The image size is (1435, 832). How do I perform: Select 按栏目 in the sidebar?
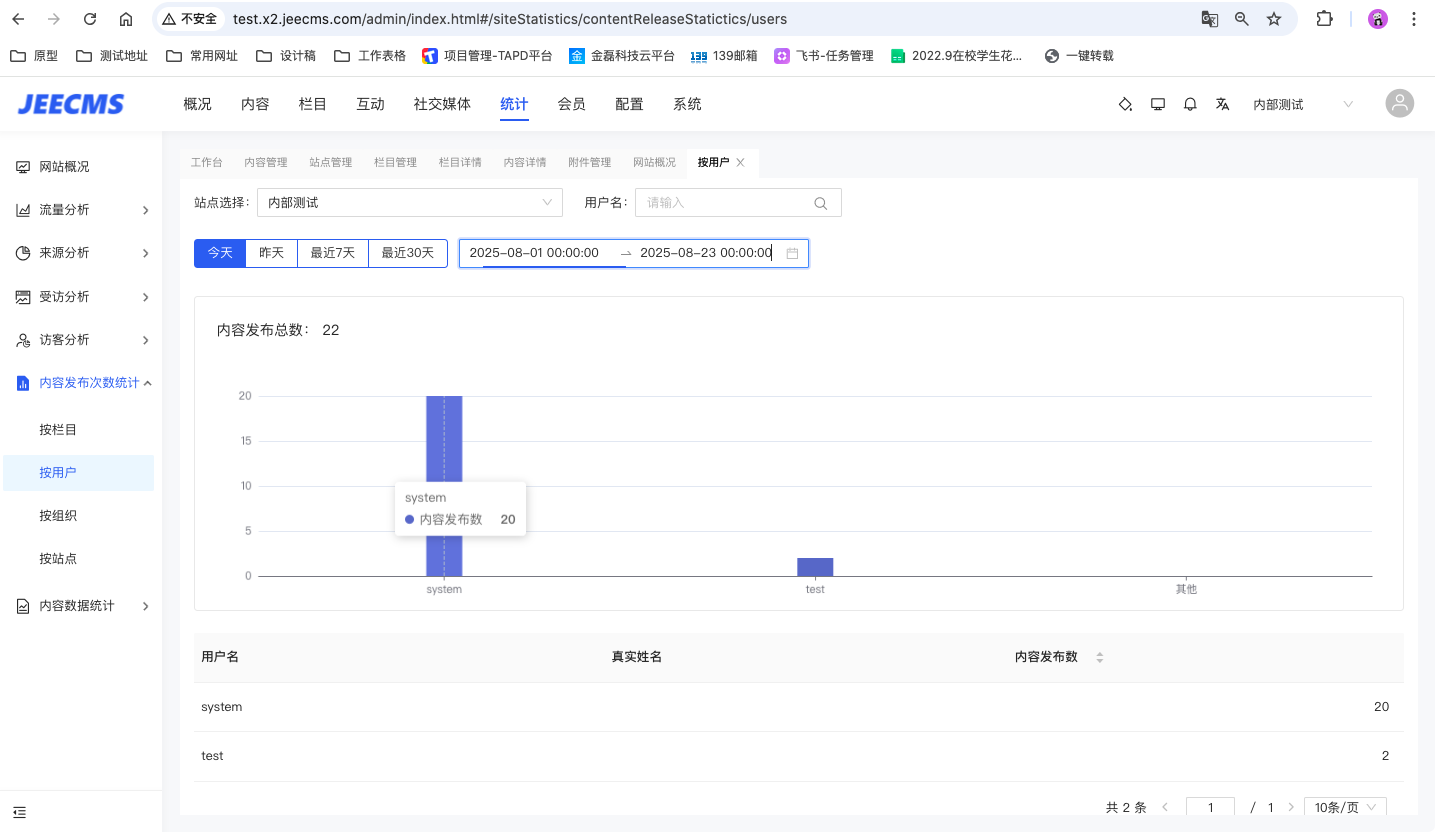58,430
